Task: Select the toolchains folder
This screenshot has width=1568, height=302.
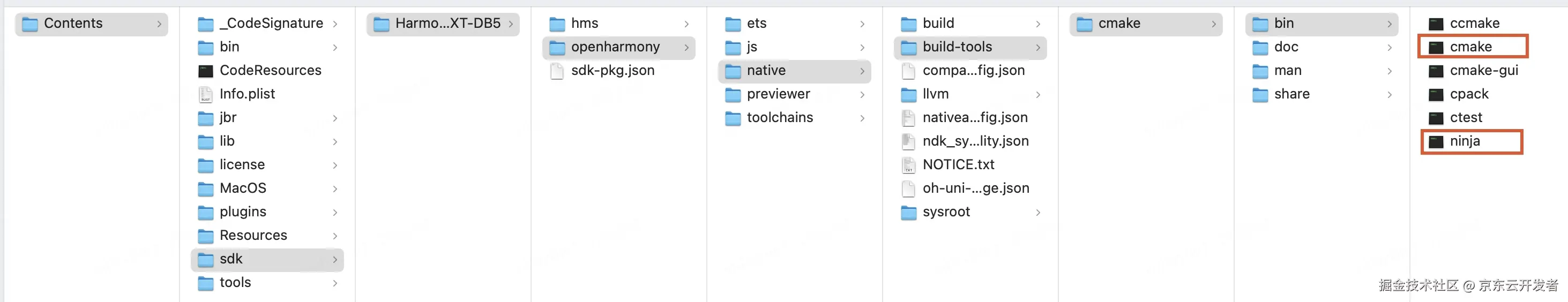Action: coord(779,118)
